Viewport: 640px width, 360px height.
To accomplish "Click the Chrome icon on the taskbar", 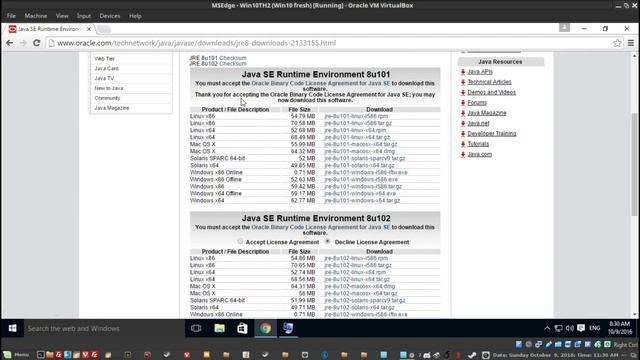I will (x=266, y=328).
